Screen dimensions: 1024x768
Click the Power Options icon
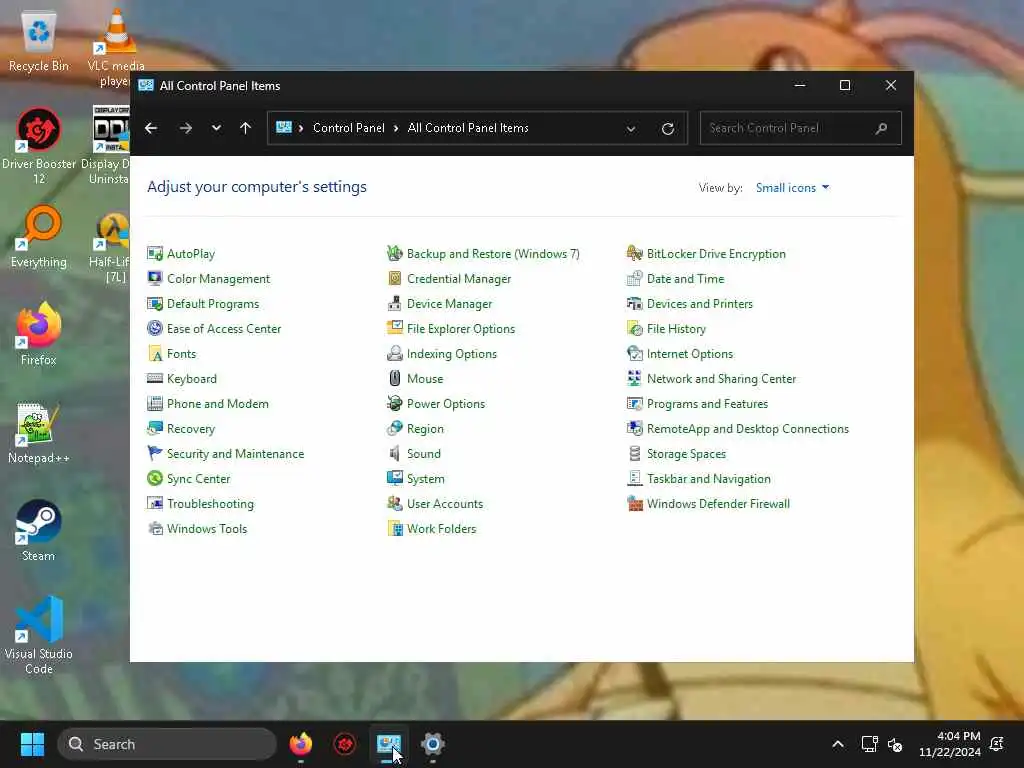click(x=394, y=404)
